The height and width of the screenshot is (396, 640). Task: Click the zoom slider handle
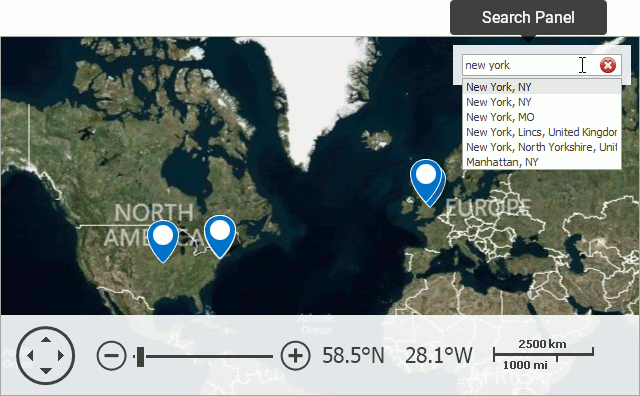pyautogui.click(x=140, y=356)
